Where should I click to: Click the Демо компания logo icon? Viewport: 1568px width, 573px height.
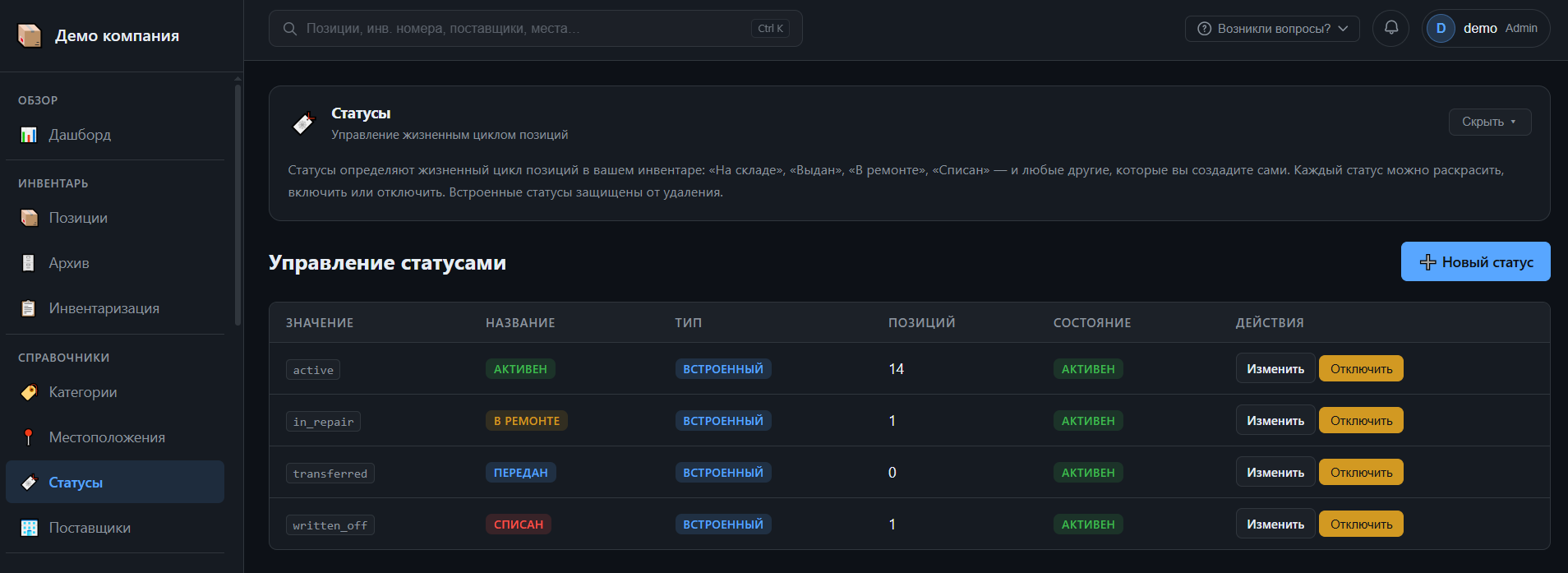(30, 35)
